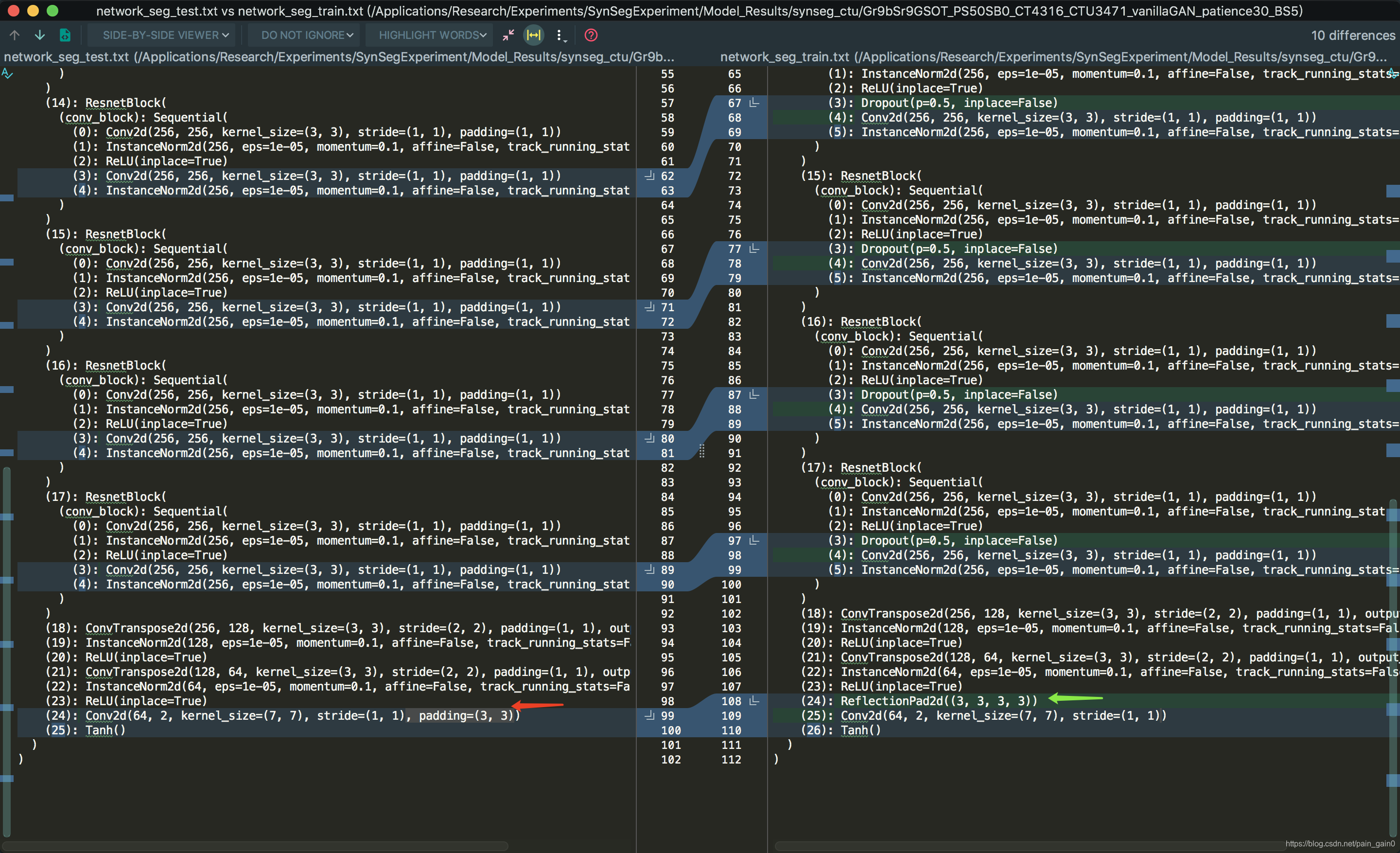Image resolution: width=1400 pixels, height=853 pixels.
Task: Select the collapse-unchanged-lines icon (inward arrows)
Action: tap(507, 35)
